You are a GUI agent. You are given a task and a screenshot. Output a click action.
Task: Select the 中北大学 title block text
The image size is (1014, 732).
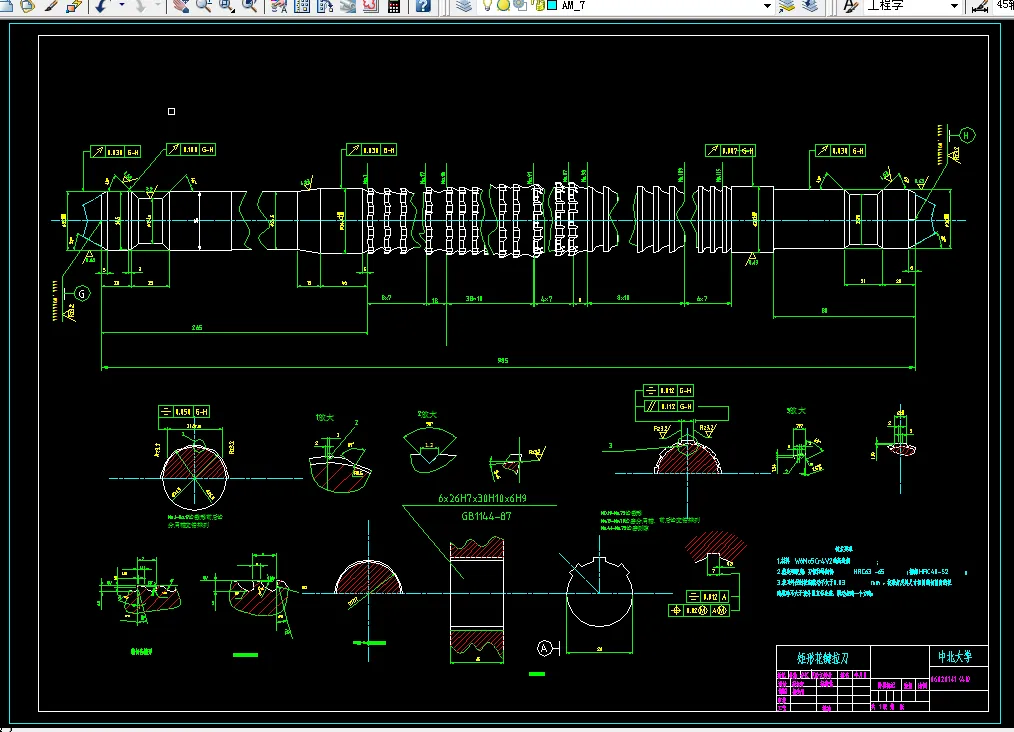(955, 657)
